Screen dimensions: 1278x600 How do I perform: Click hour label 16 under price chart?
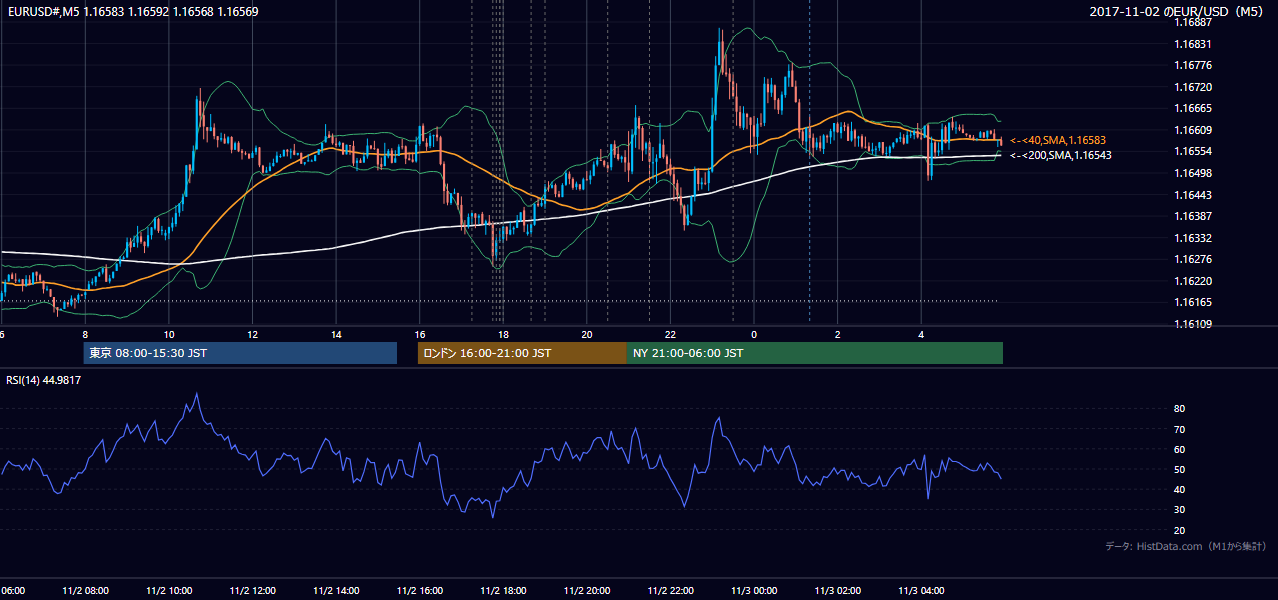[x=419, y=335]
